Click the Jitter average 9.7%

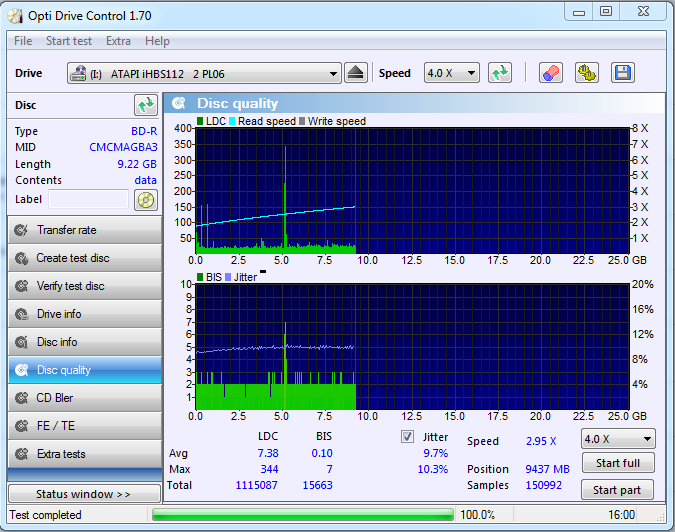436,453
